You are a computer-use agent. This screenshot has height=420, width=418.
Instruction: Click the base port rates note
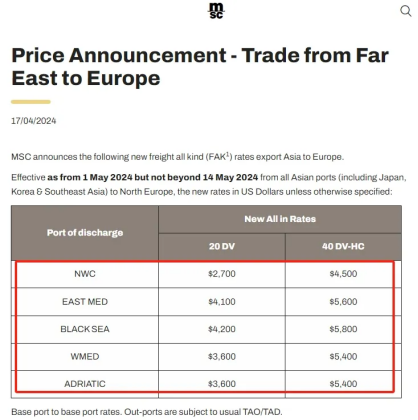pyautogui.click(x=147, y=412)
